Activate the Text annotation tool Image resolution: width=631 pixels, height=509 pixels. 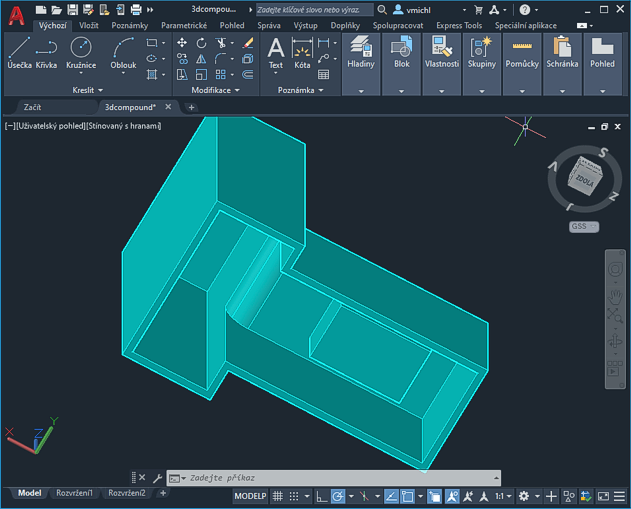(276, 52)
